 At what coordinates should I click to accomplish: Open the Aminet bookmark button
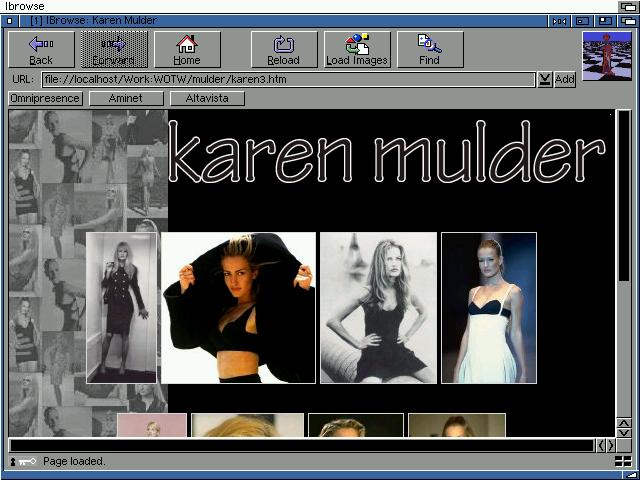126,98
